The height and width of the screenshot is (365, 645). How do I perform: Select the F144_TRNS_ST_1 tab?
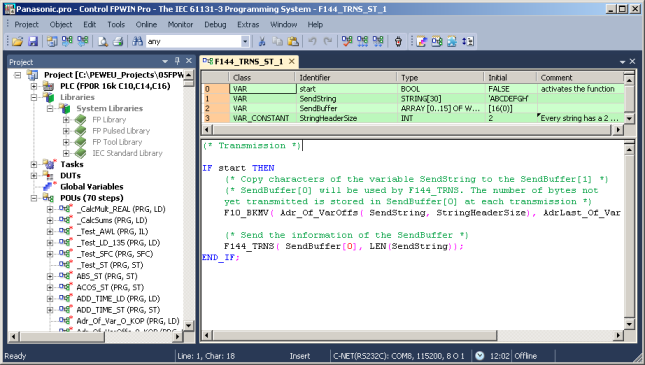tap(248, 61)
